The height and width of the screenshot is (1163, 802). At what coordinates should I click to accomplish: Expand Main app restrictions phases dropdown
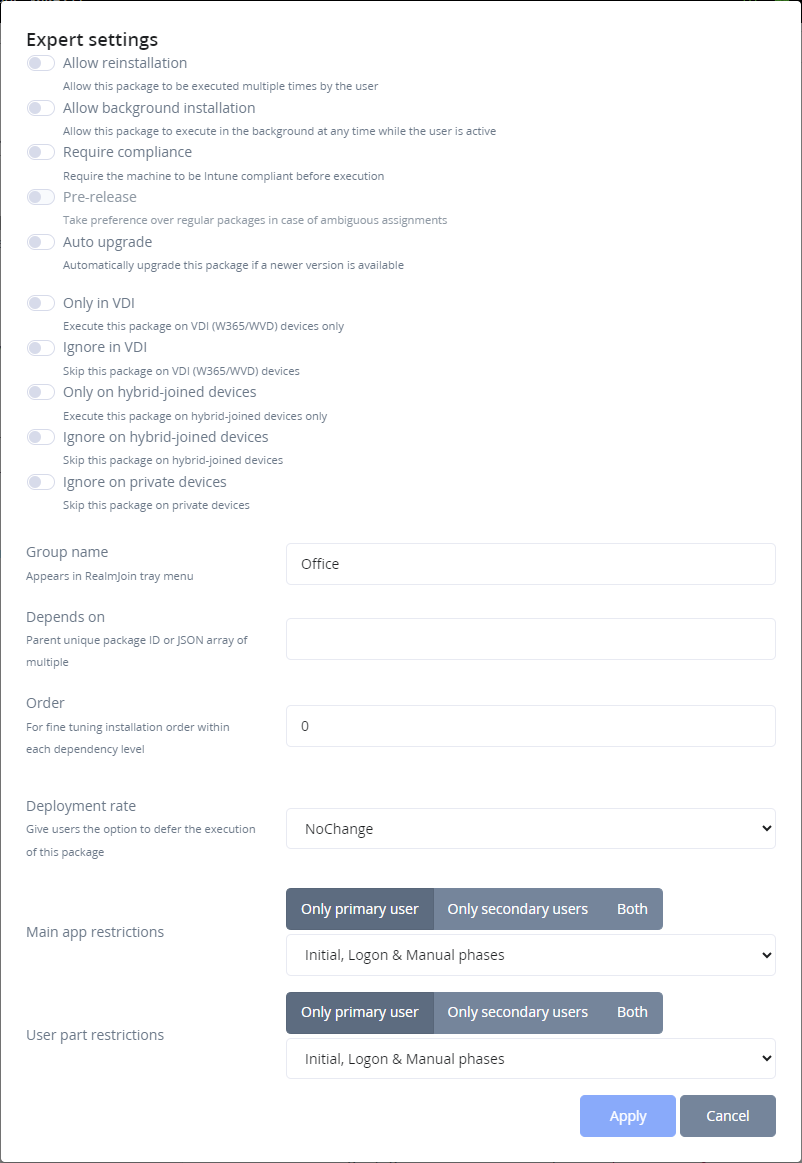530,955
